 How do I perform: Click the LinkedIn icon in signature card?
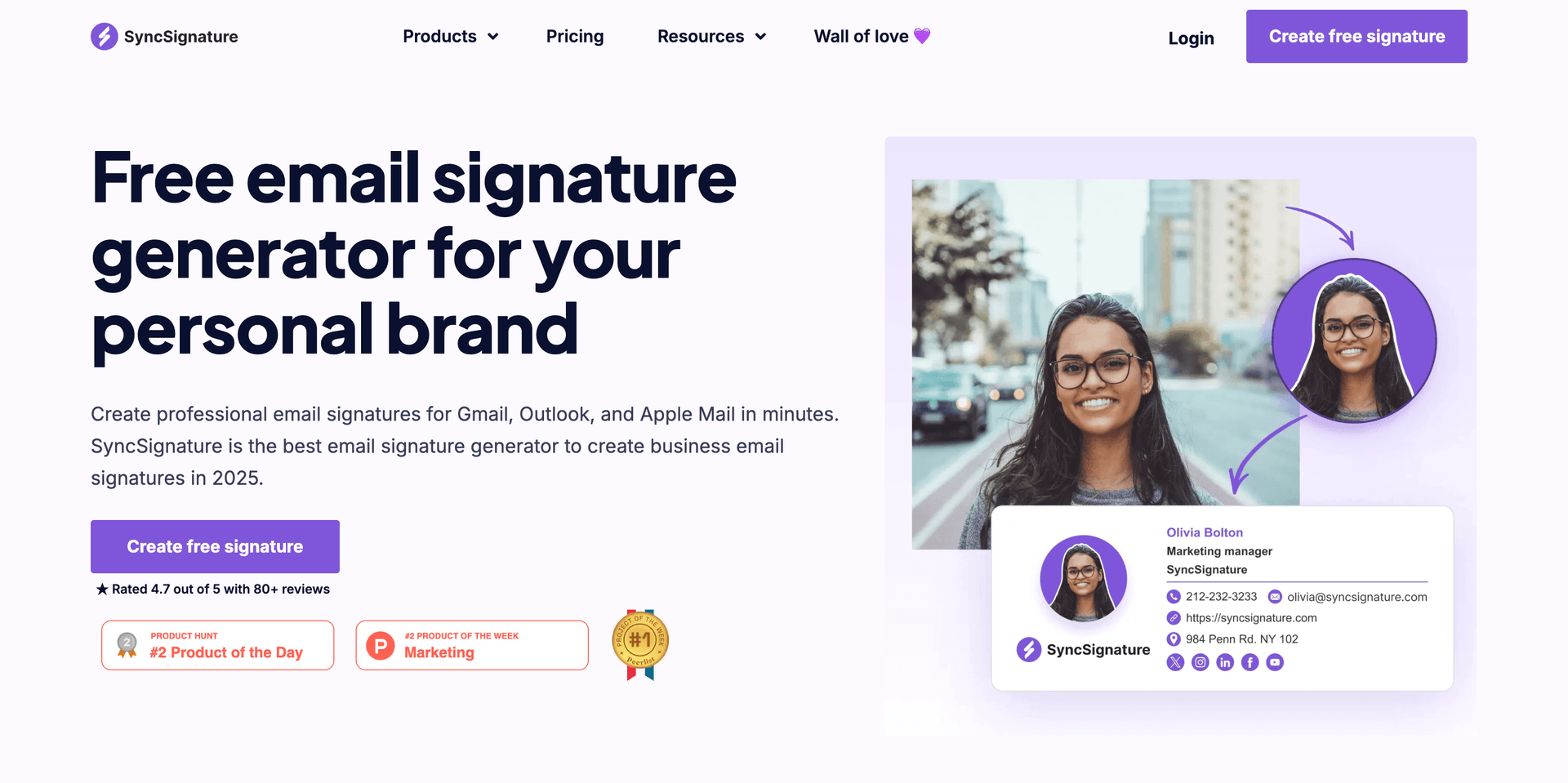(x=1225, y=662)
